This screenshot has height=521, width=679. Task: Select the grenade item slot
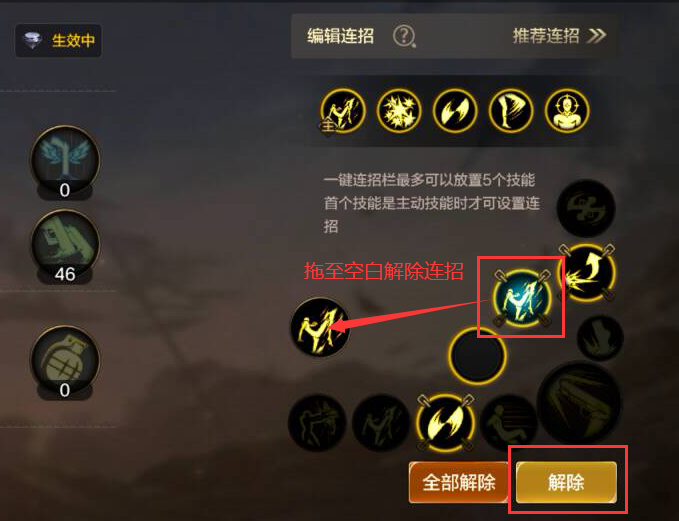pos(65,363)
